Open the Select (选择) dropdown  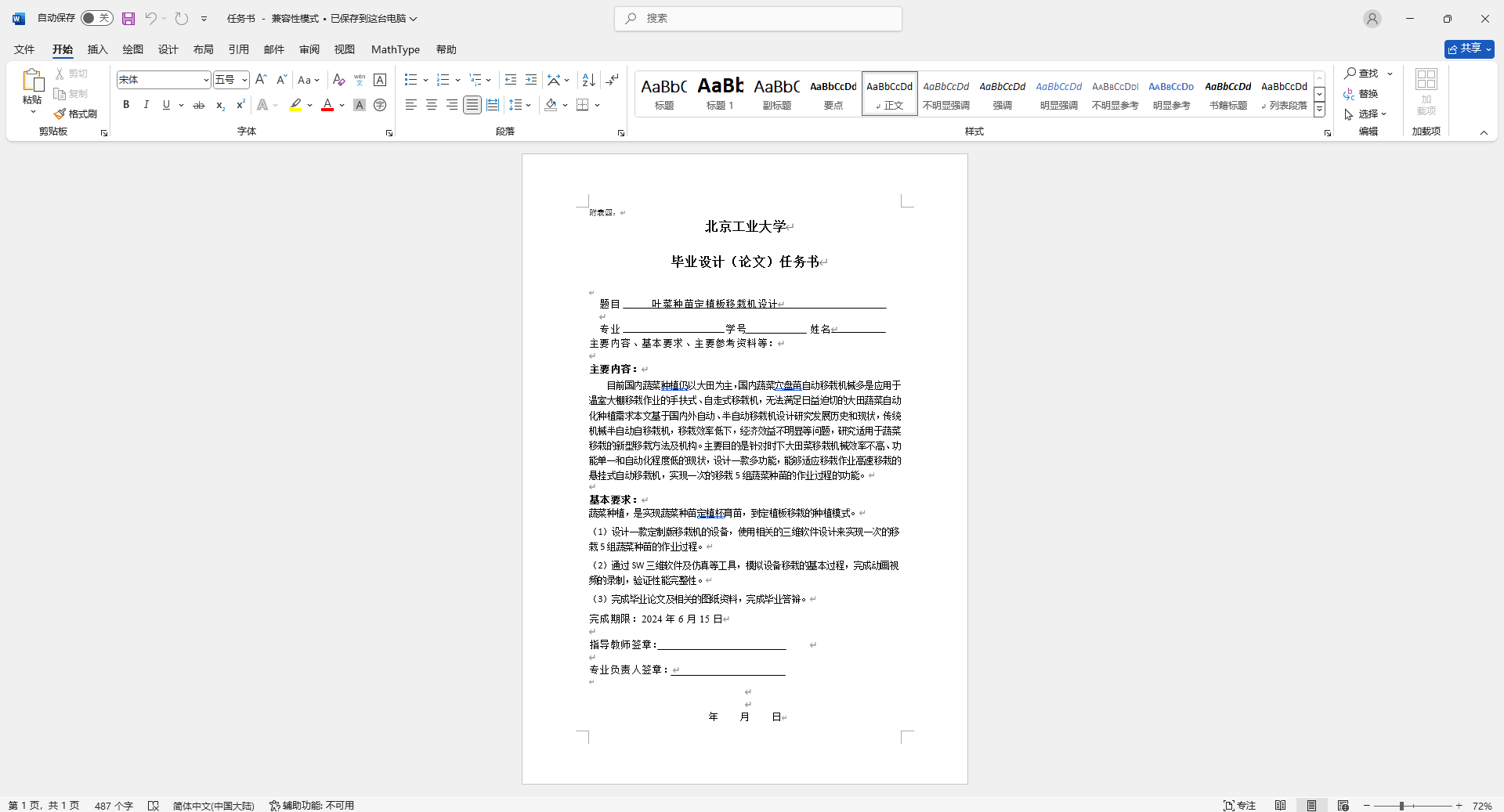coord(1366,114)
